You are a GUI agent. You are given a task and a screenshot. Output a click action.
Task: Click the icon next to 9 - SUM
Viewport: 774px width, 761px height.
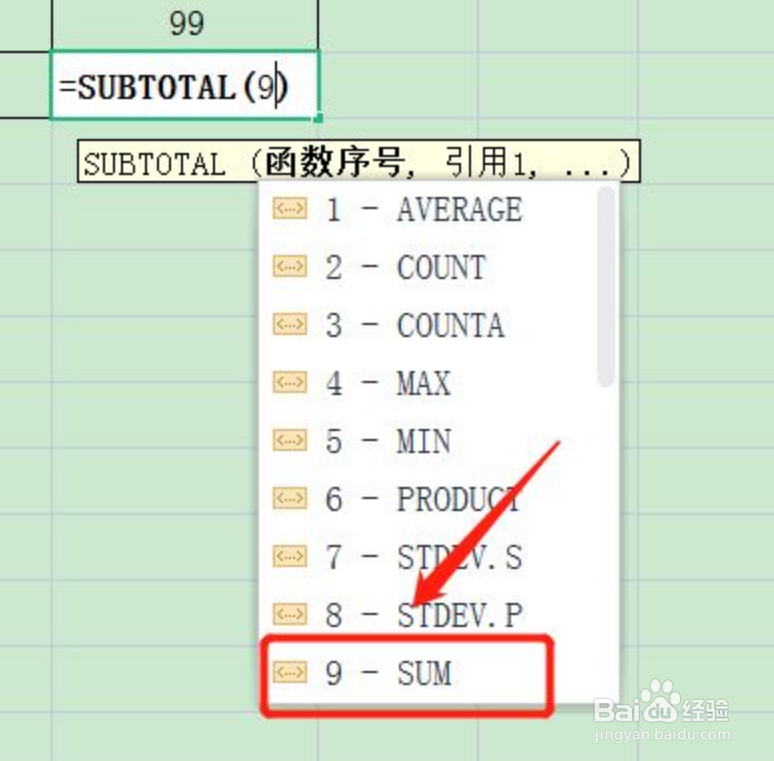[x=290, y=672]
